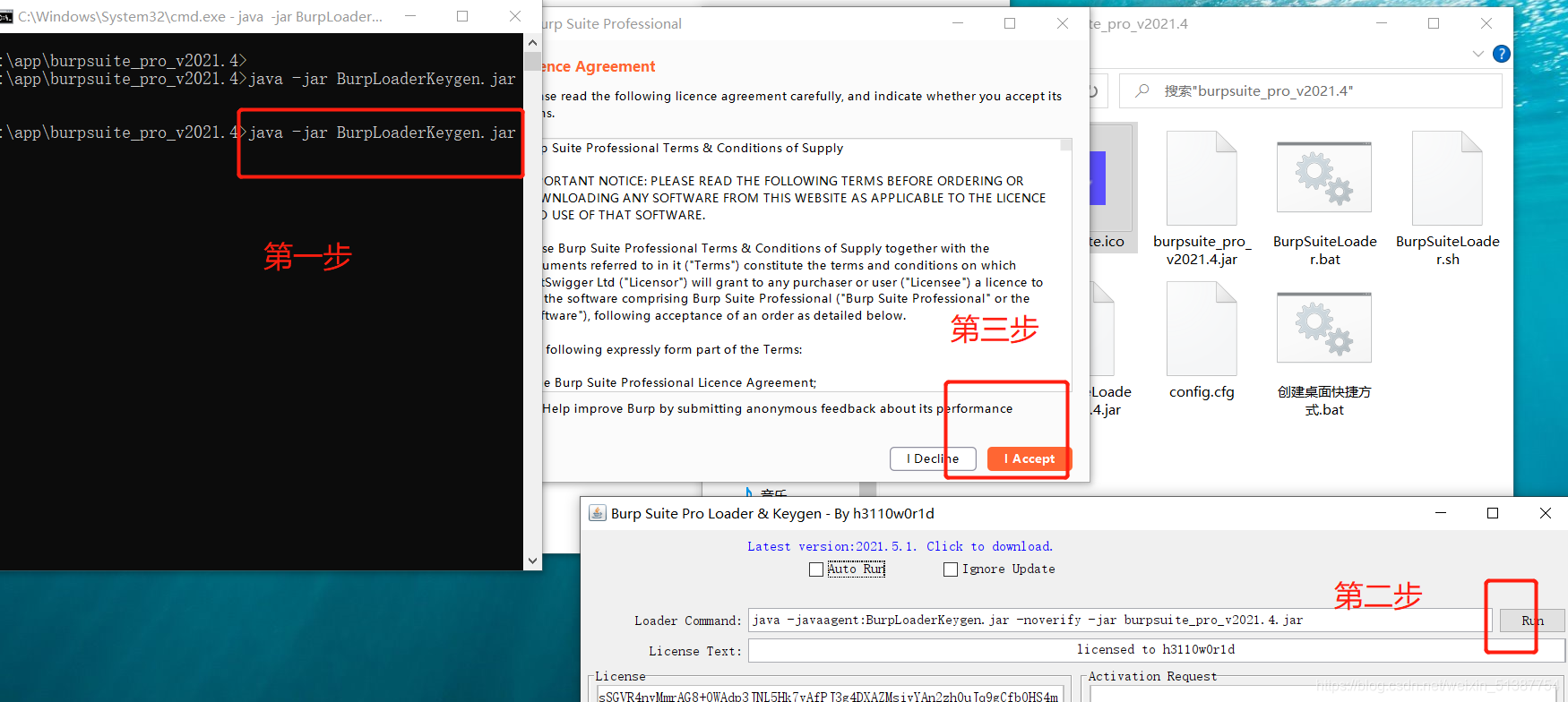1568x702 pixels.
Task: Click the Java icon in the keygen title bar
Action: tap(597, 513)
